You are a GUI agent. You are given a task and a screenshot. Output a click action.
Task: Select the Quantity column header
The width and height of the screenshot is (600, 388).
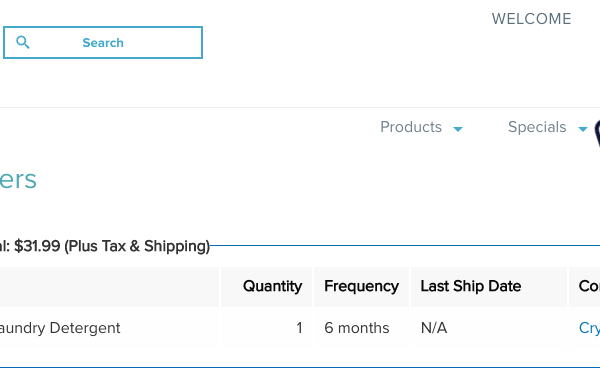click(272, 286)
